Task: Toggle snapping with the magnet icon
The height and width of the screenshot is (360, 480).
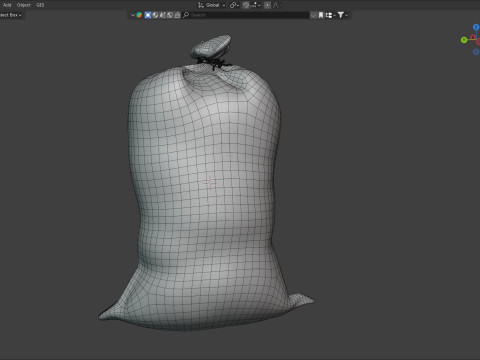Action: (x=246, y=5)
